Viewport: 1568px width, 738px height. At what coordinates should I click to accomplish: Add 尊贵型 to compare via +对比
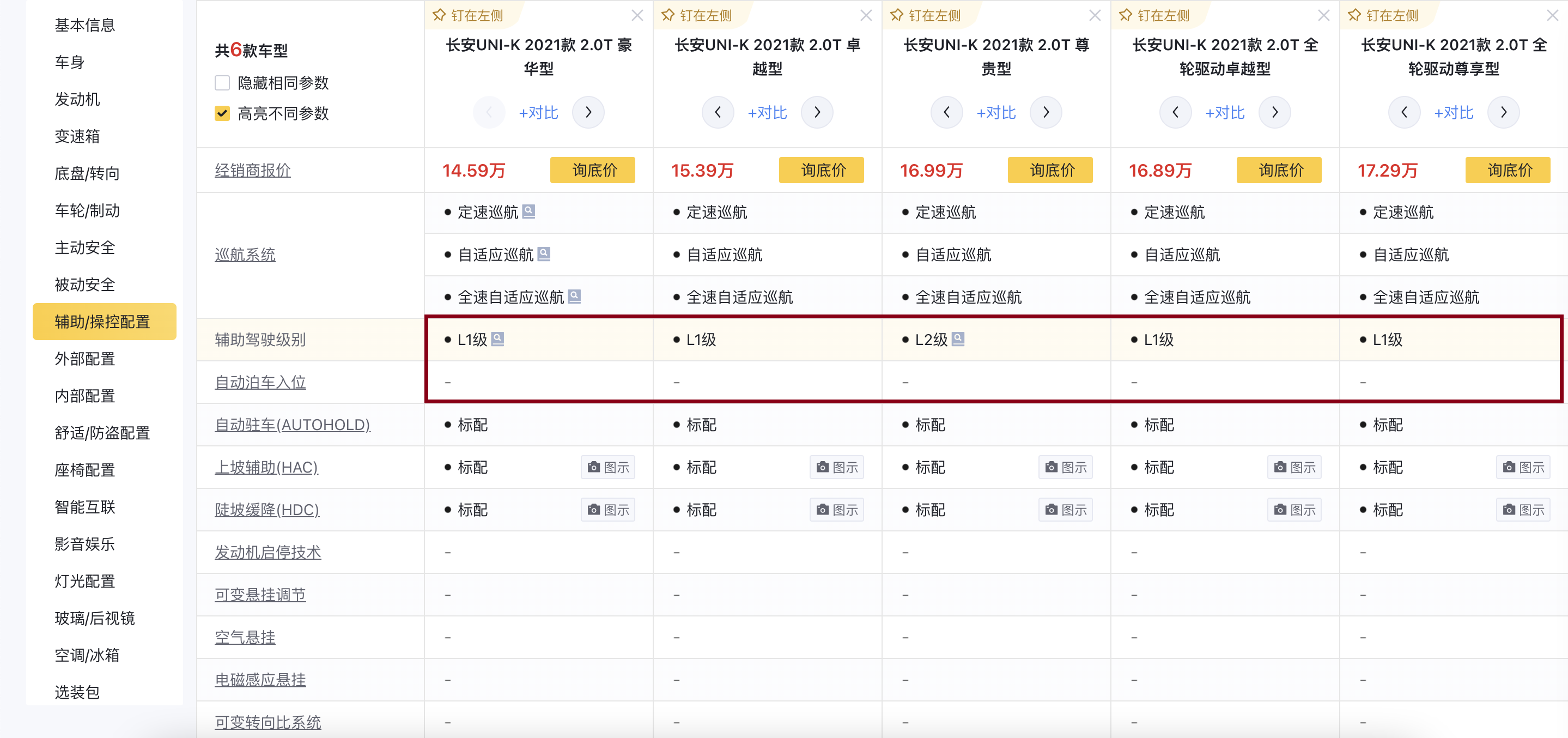coord(996,113)
